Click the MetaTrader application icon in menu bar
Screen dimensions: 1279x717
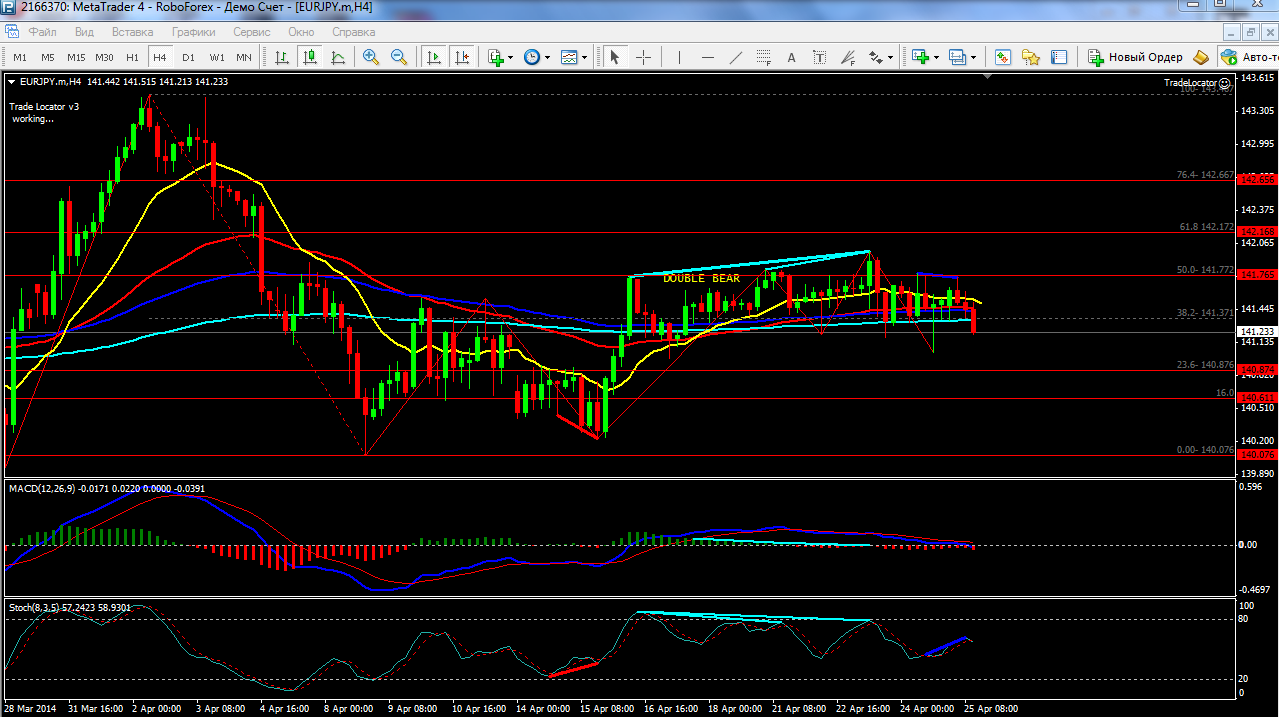click(10, 31)
